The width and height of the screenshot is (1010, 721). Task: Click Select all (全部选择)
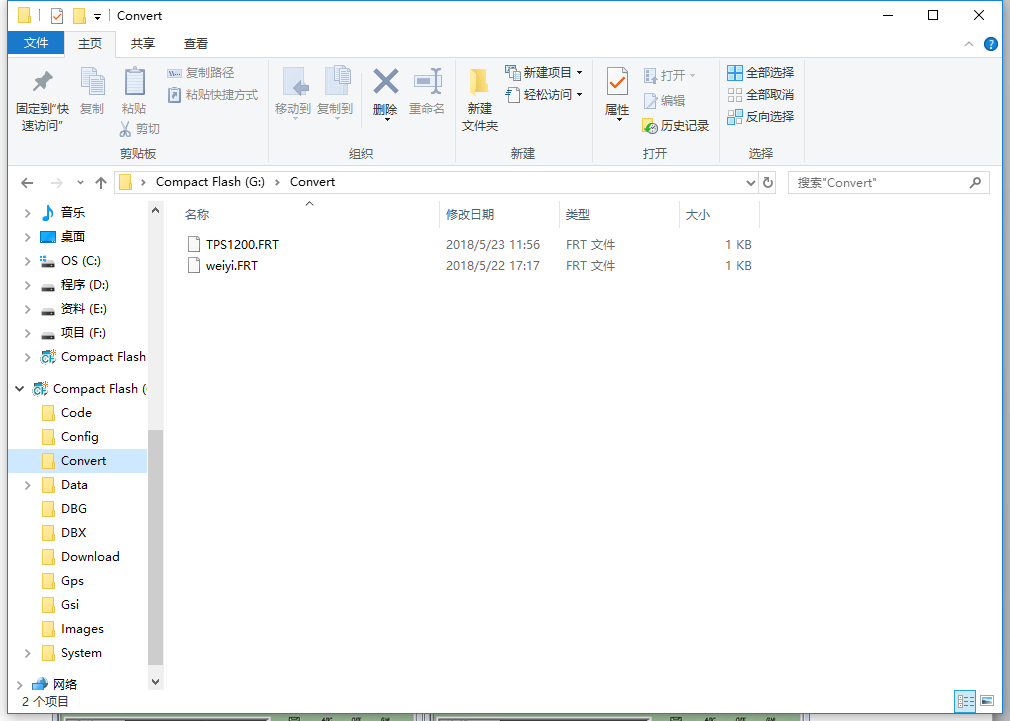761,73
